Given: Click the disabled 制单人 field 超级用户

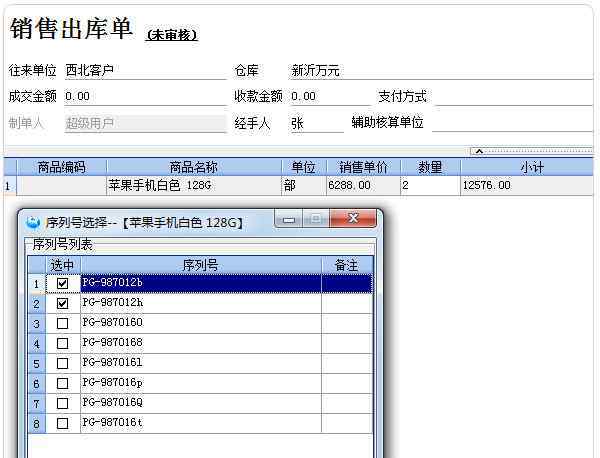Looking at the screenshot, I should pos(145,123).
